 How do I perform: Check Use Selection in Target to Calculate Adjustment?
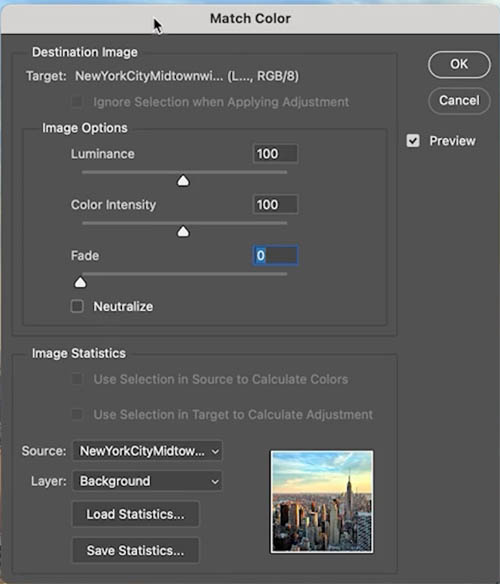[x=77, y=414]
